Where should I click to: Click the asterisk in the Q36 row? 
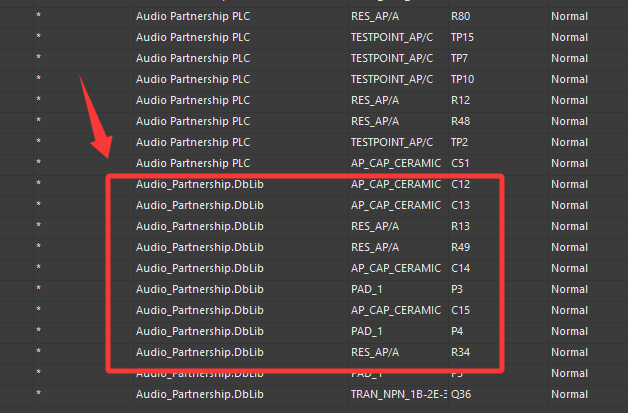click(x=38, y=393)
